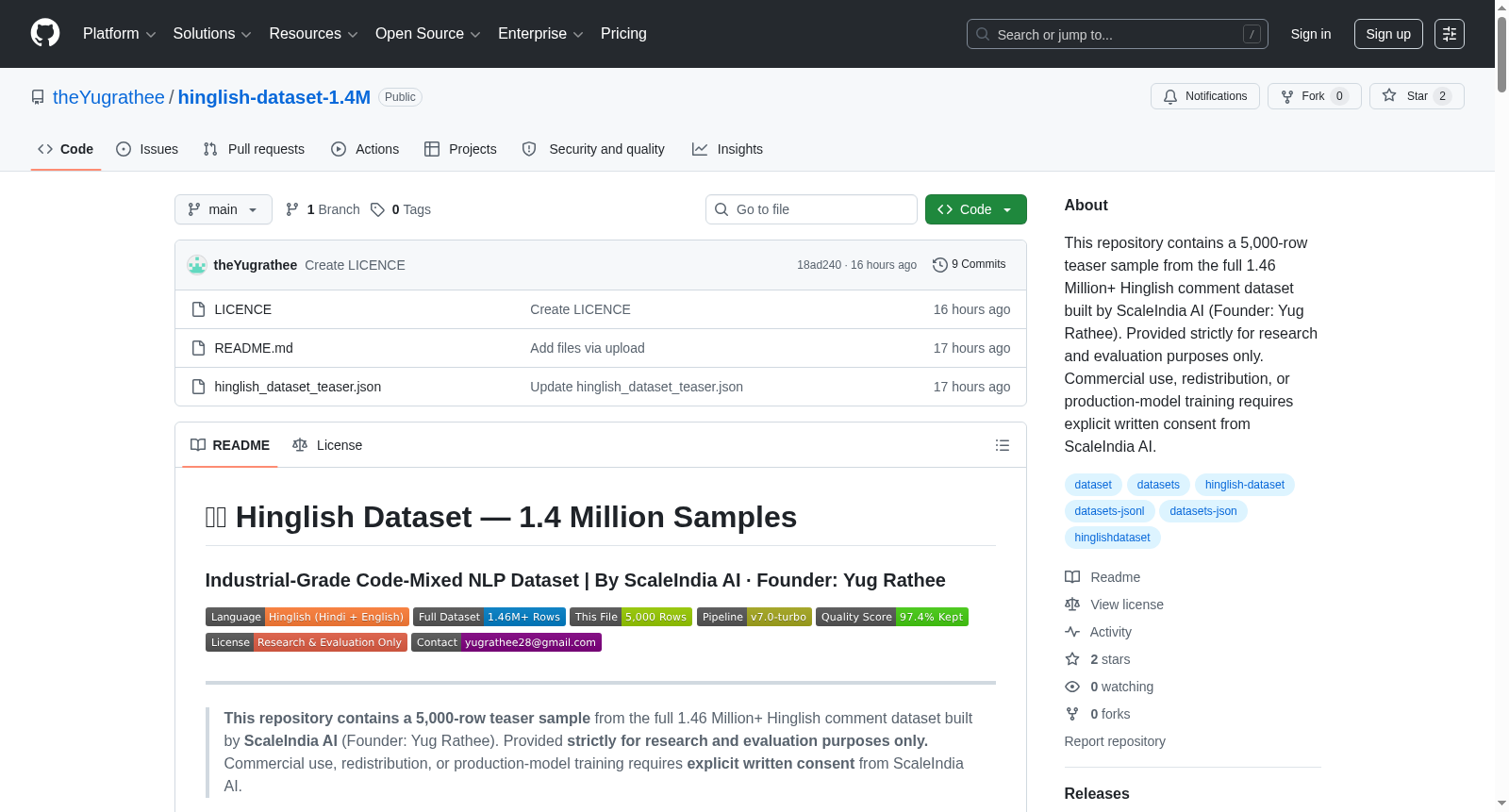Open the hinglishdataset topic tag

point(1113,538)
